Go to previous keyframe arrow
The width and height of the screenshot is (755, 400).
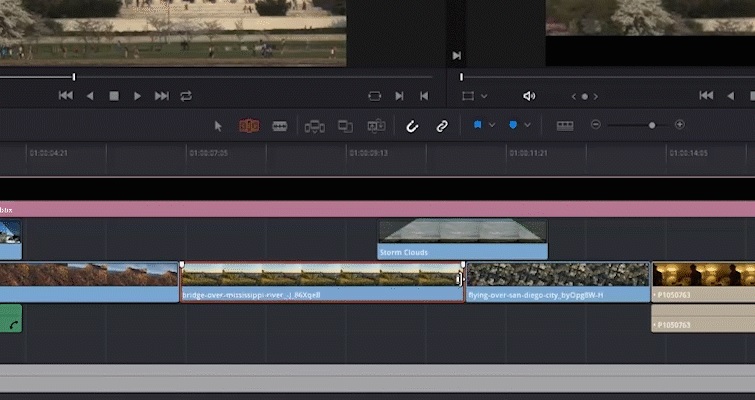coord(573,97)
